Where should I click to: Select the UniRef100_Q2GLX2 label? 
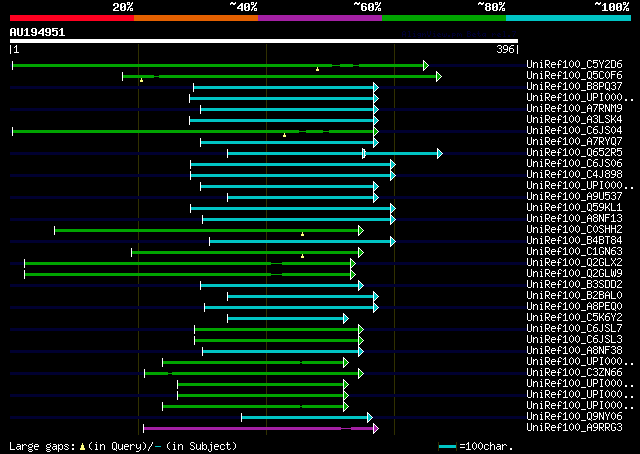[574, 263]
